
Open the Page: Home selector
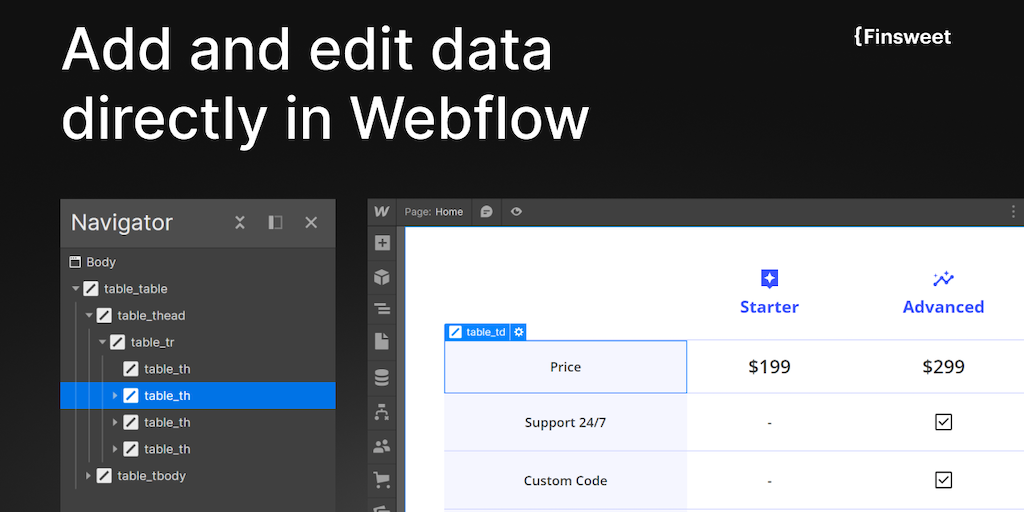coord(434,212)
